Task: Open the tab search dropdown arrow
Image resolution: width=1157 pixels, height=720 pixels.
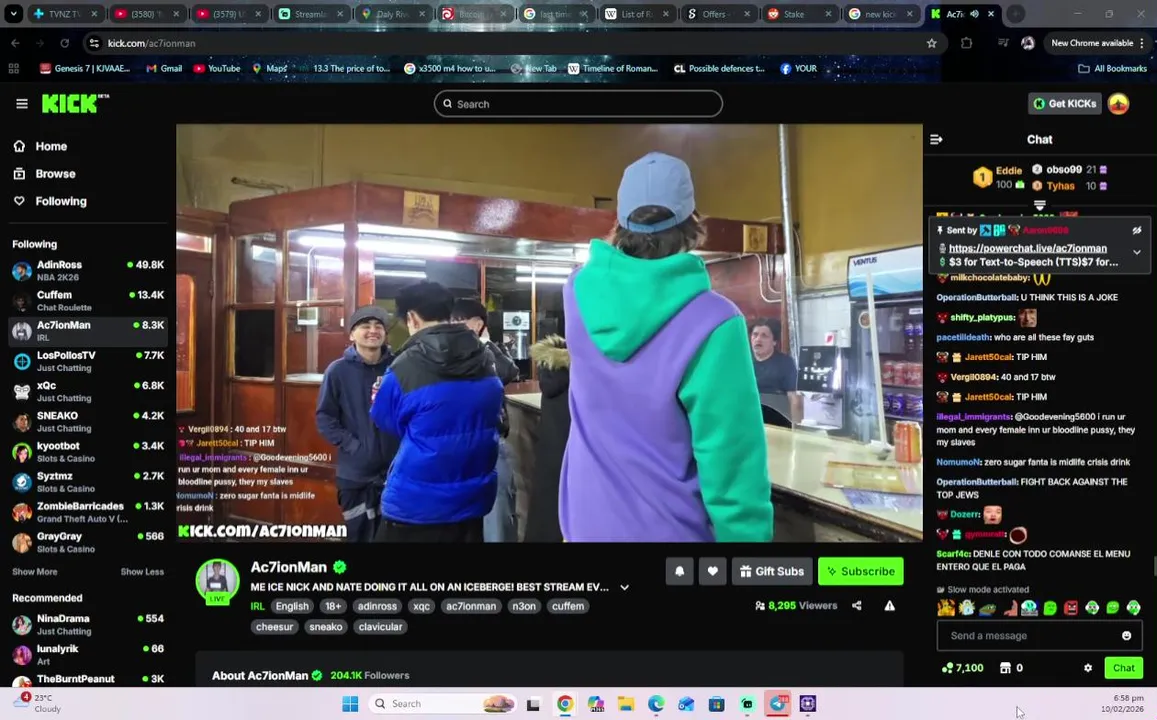Action: [13, 14]
